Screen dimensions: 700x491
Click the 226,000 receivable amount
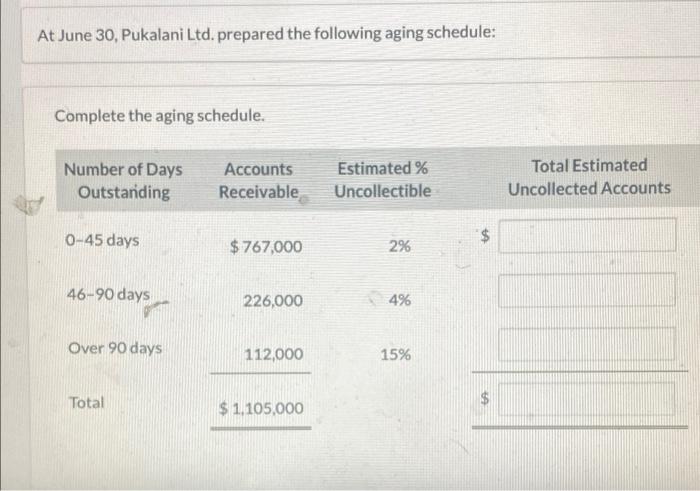[x=272, y=300]
